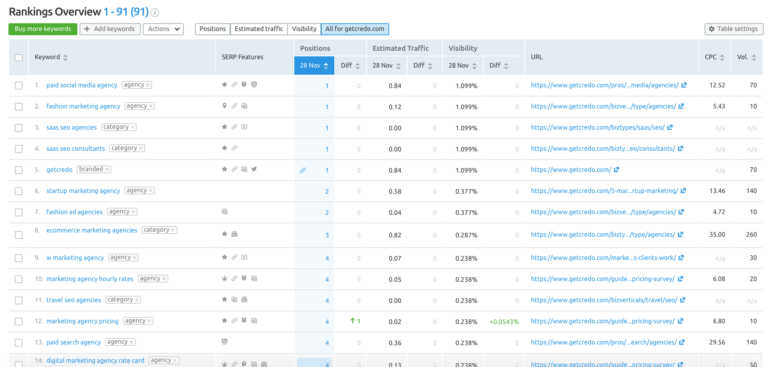This screenshot has width=768, height=367.
Task: Remove agency tag from paid social media agency
Action: pos(148,85)
